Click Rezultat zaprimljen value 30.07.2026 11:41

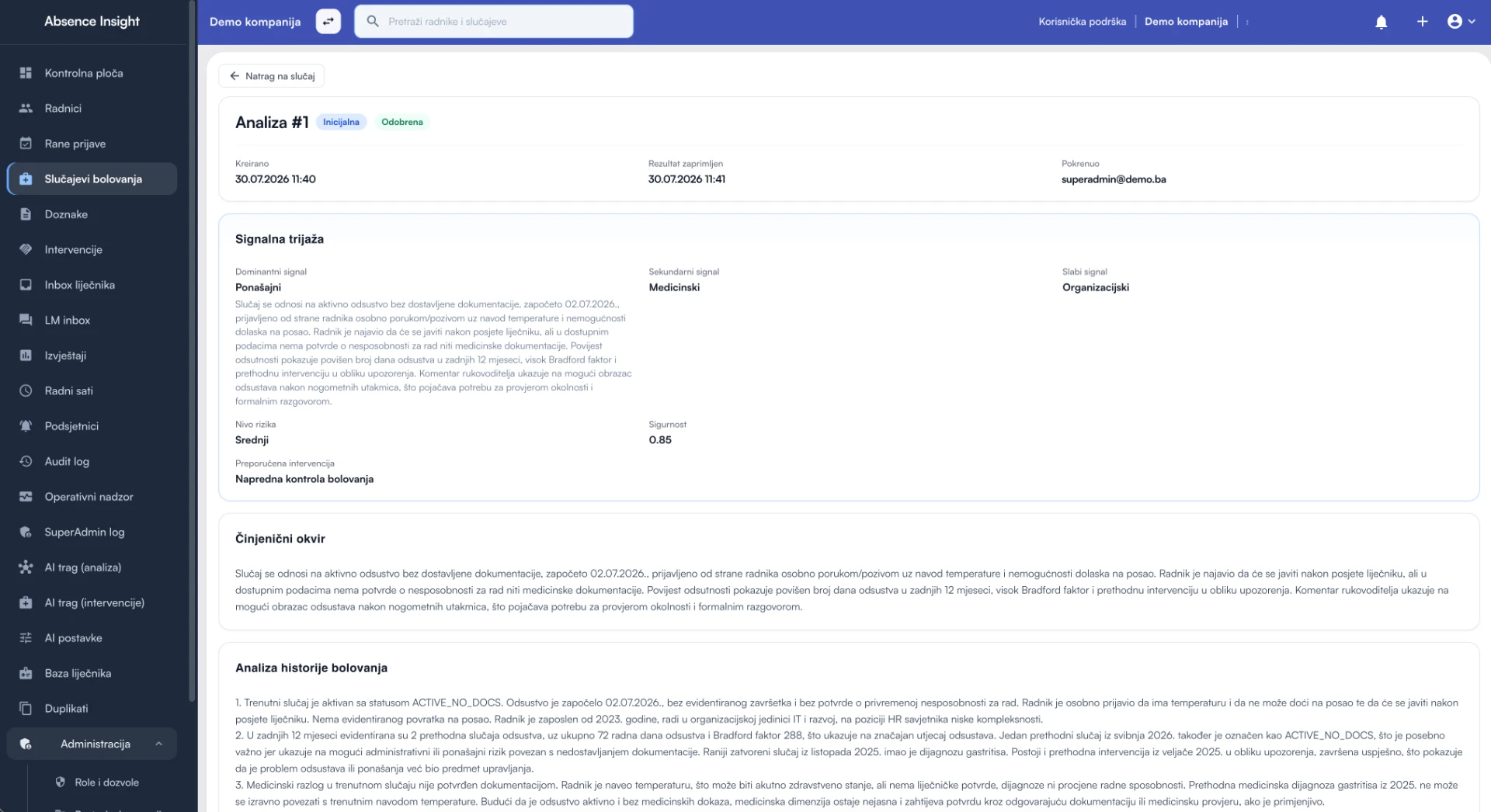[x=686, y=179]
